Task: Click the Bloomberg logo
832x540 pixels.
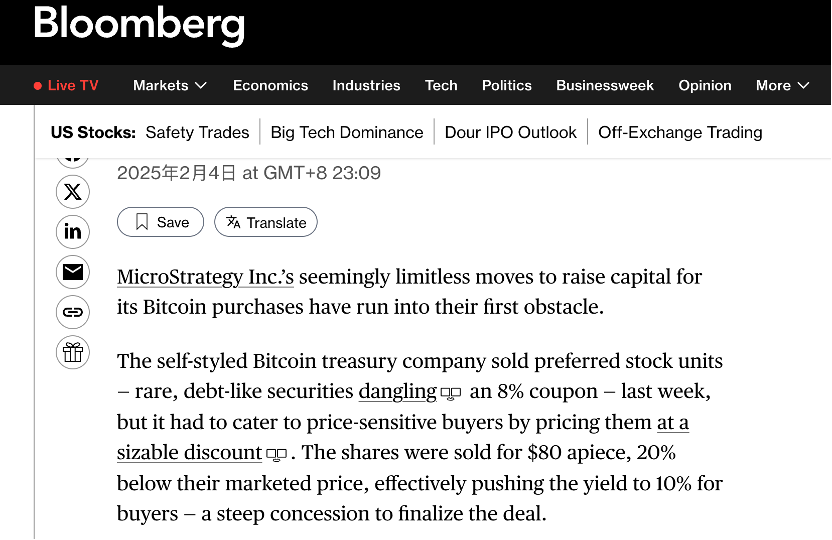Action: (139, 24)
